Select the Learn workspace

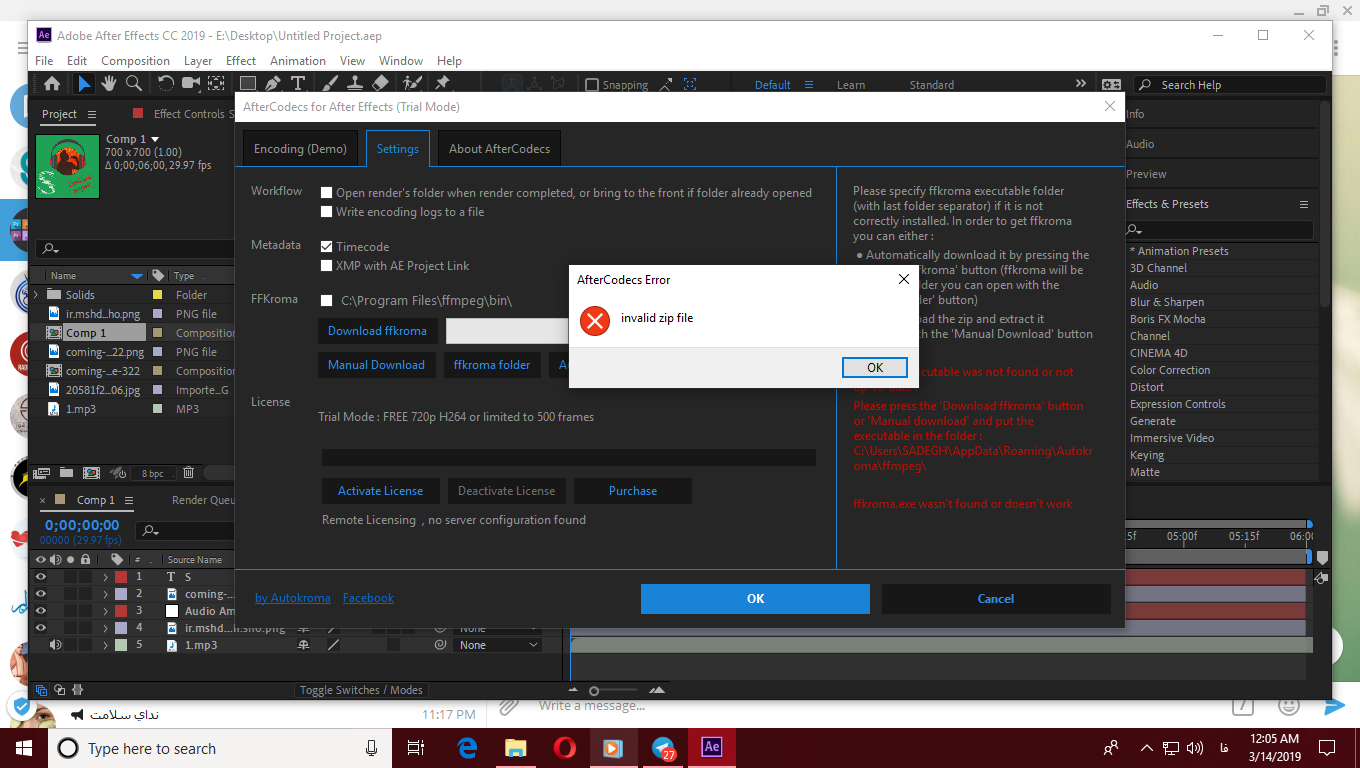click(851, 85)
